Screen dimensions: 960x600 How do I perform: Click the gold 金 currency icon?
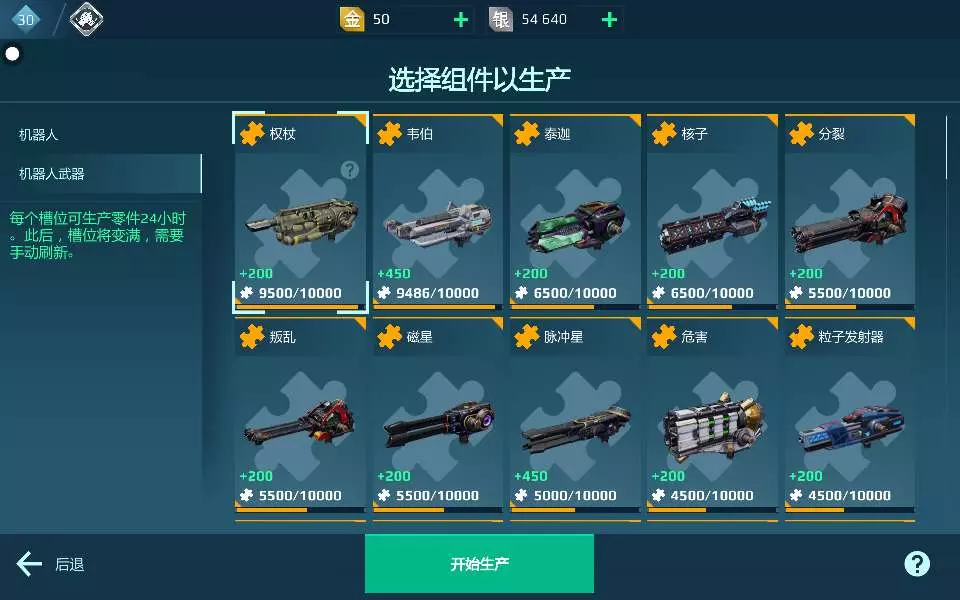click(352, 20)
